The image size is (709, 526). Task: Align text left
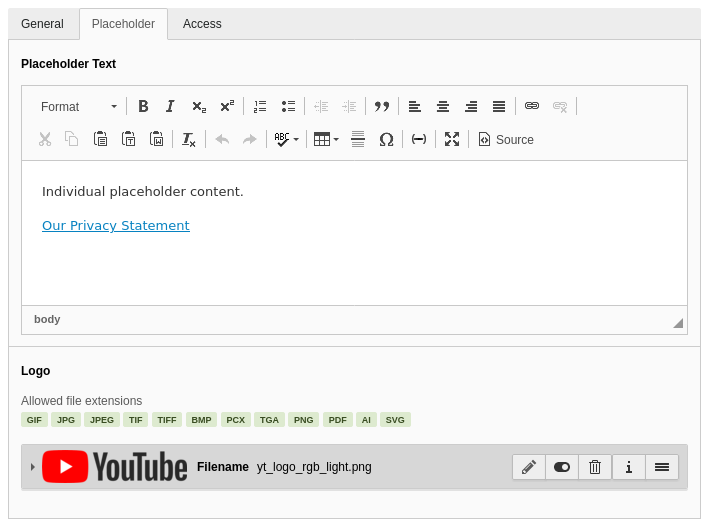pyautogui.click(x=415, y=106)
